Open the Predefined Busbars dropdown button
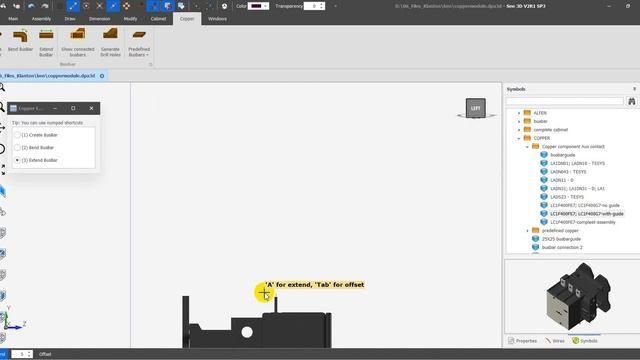Screen dimensions: 640x360 (139, 41)
